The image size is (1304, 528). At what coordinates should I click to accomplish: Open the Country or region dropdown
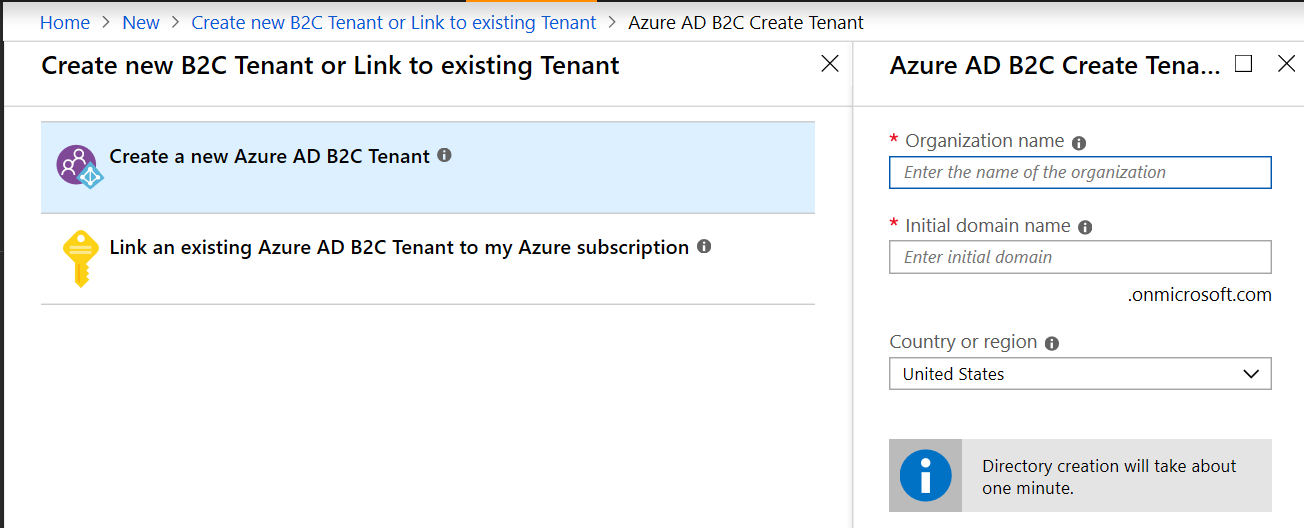(x=1080, y=374)
